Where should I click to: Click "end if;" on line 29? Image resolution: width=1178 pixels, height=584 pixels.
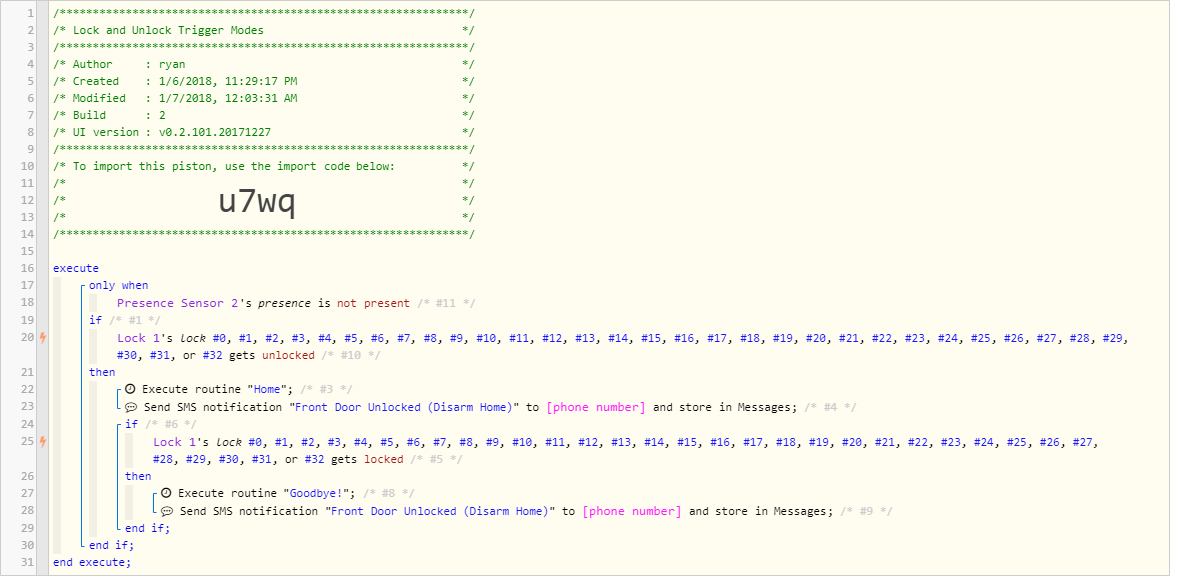coord(148,528)
